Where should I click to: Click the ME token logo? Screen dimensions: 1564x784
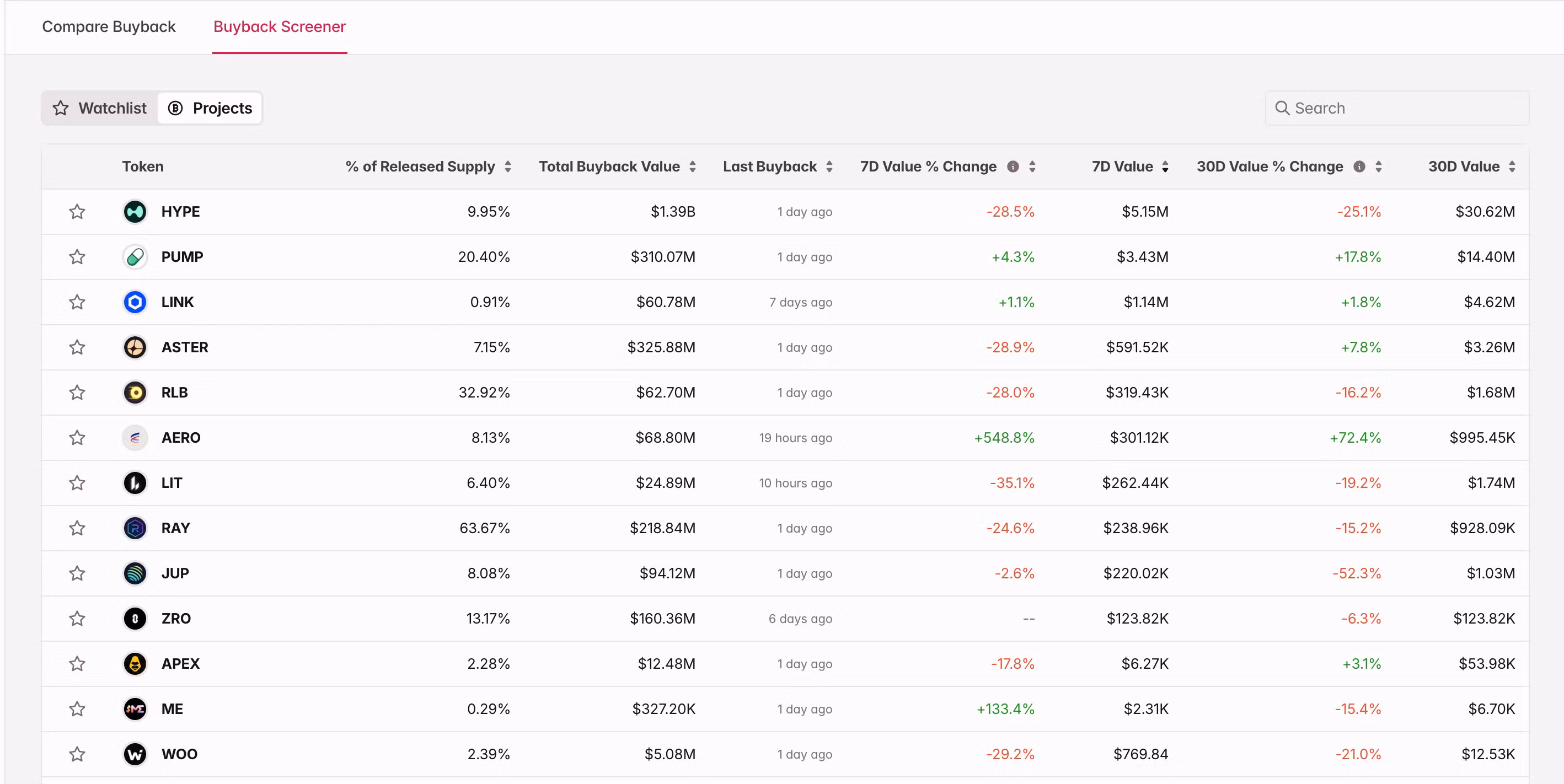click(135, 709)
